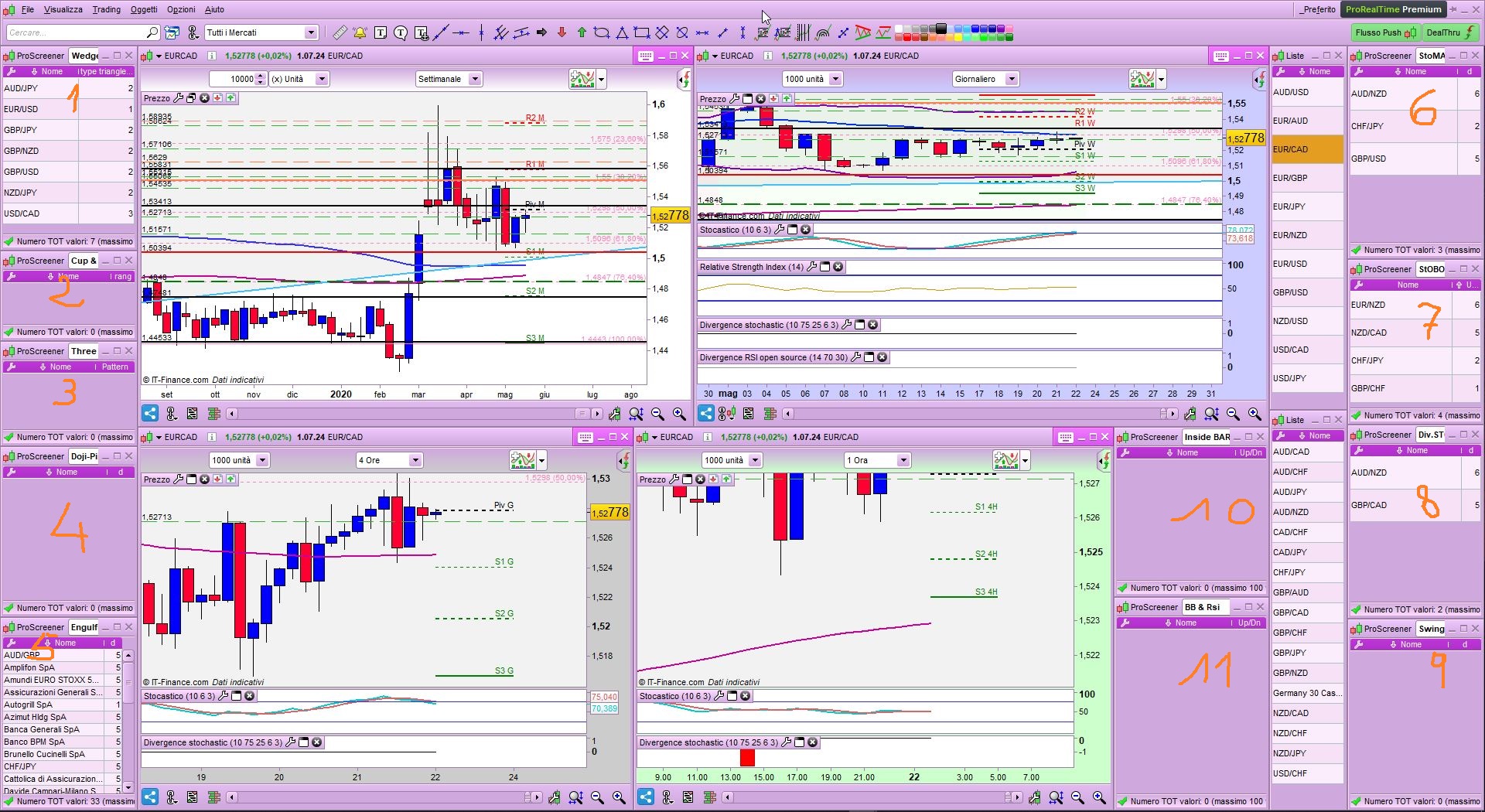The image size is (1485, 812).
Task: Zoom in on the 4 Ore chart
Action: [619, 797]
